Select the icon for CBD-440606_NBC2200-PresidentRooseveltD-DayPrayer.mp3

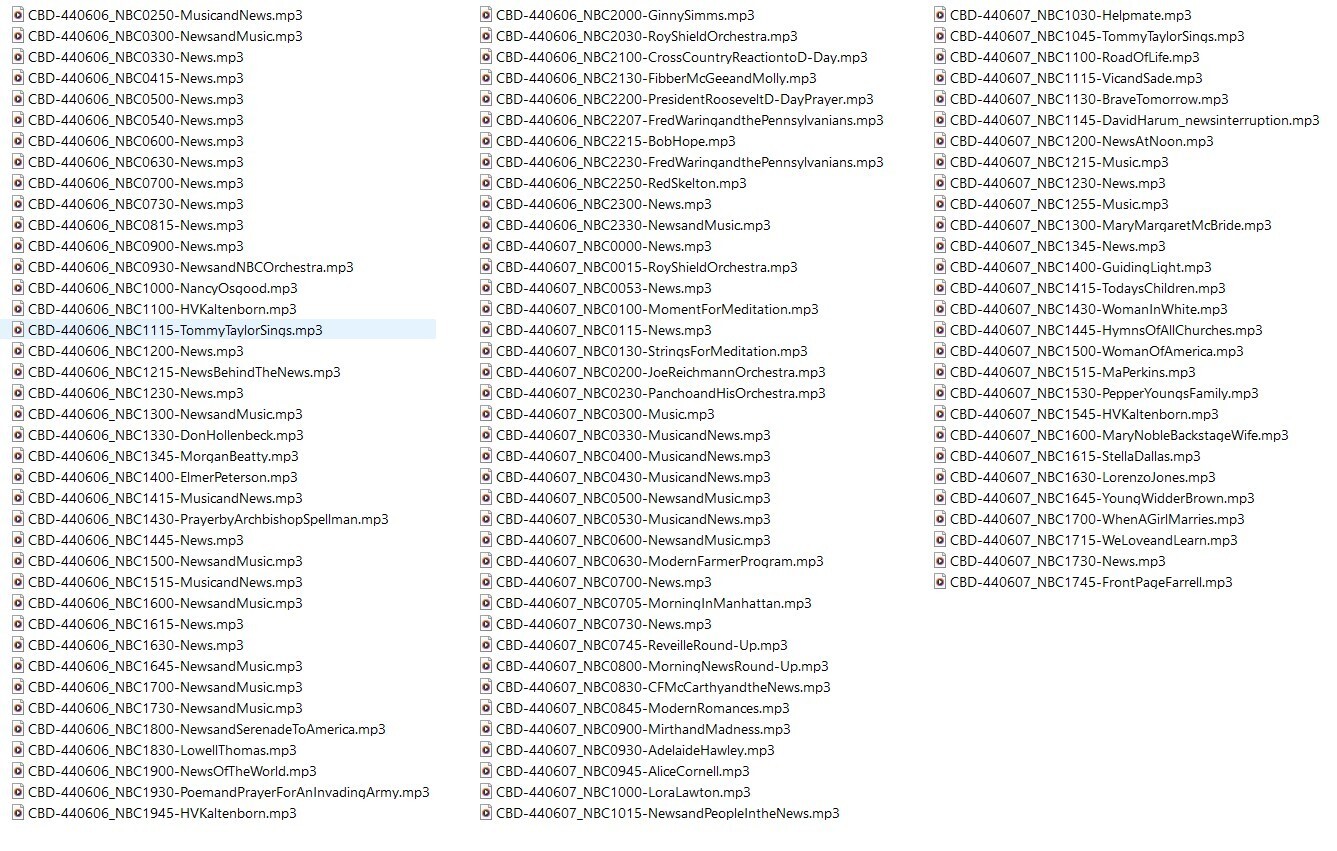[x=486, y=99]
